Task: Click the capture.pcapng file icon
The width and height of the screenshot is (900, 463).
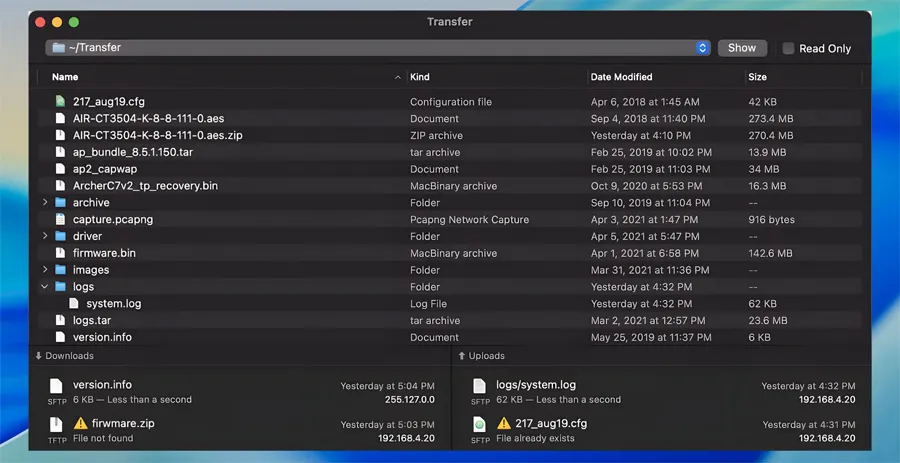Action: pos(60,219)
